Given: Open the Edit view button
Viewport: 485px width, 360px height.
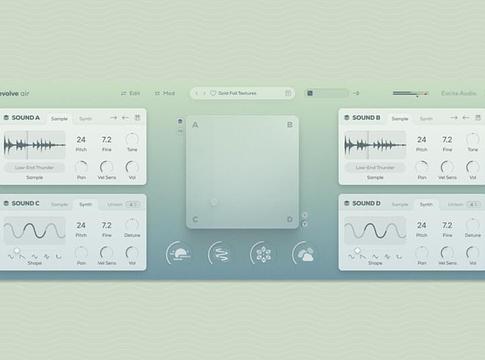Looking at the screenshot, I should [x=130, y=93].
